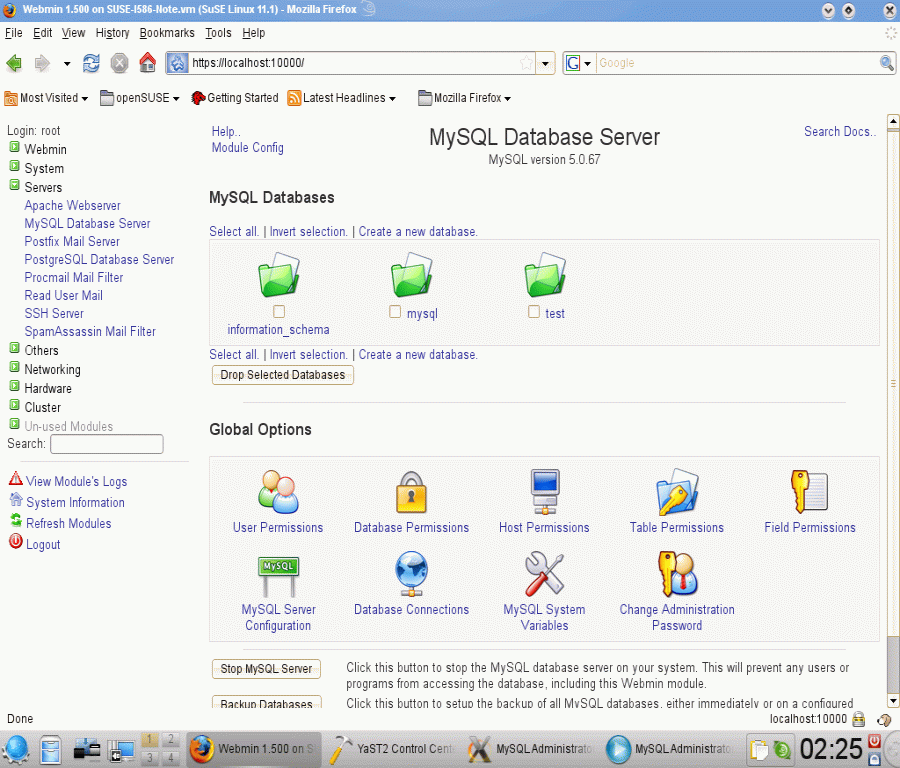Tick the test database checkbox
Viewport: 900px width, 768px height.
pos(534,312)
